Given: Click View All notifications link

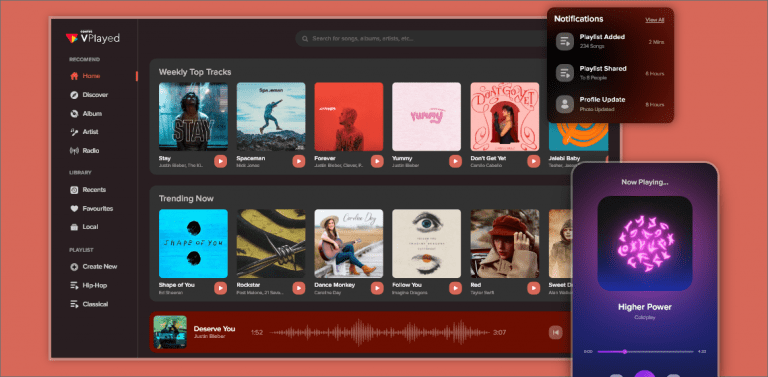Looking at the screenshot, I should pos(654,20).
